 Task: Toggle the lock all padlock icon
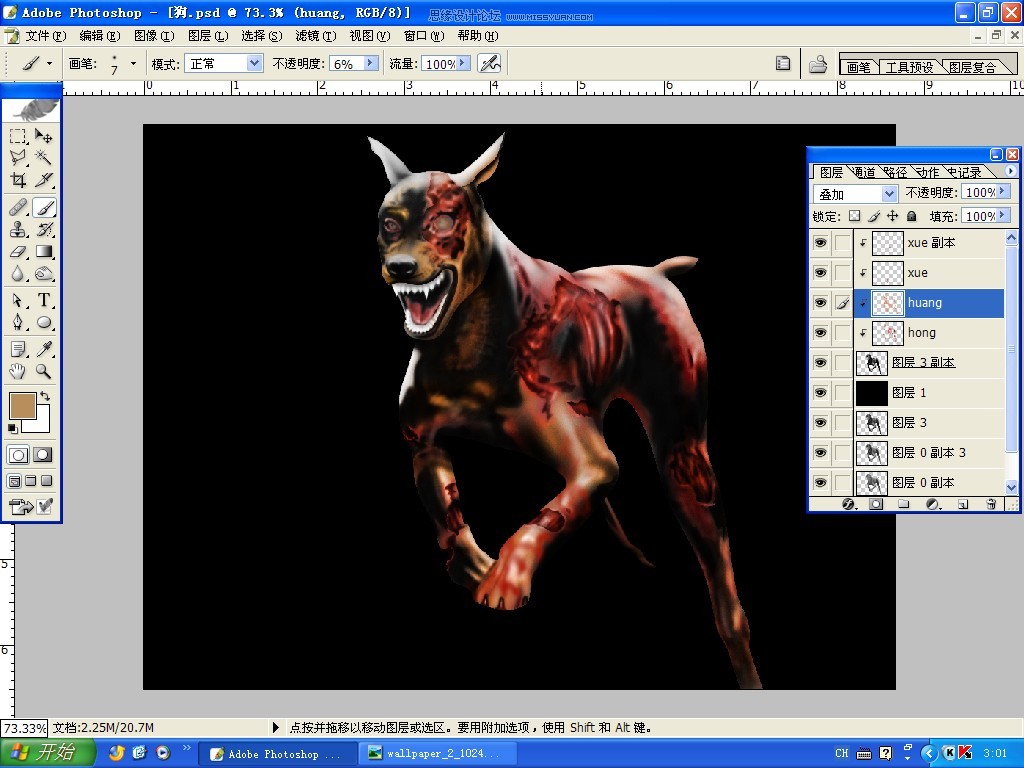(912, 216)
